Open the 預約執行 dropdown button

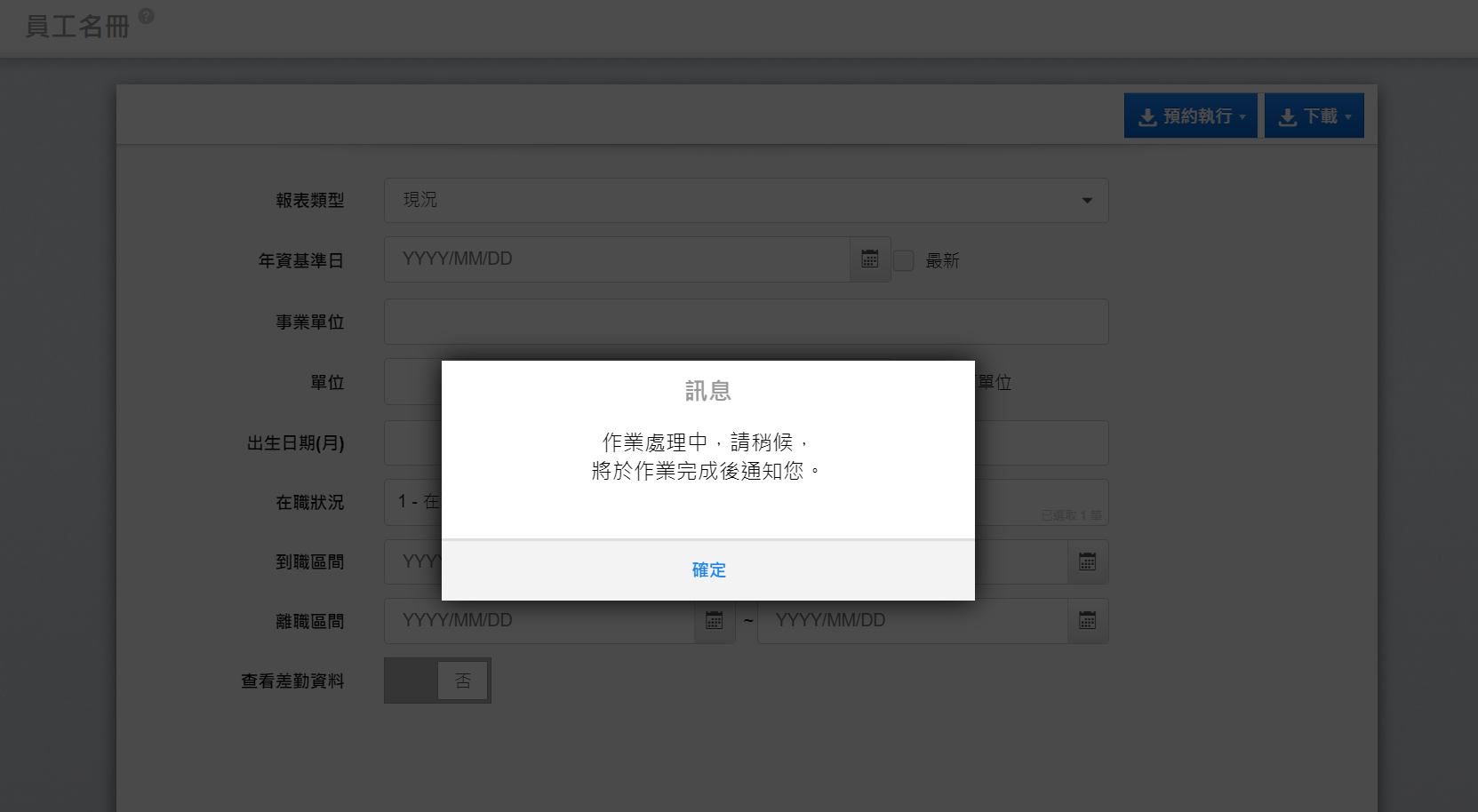point(1190,116)
